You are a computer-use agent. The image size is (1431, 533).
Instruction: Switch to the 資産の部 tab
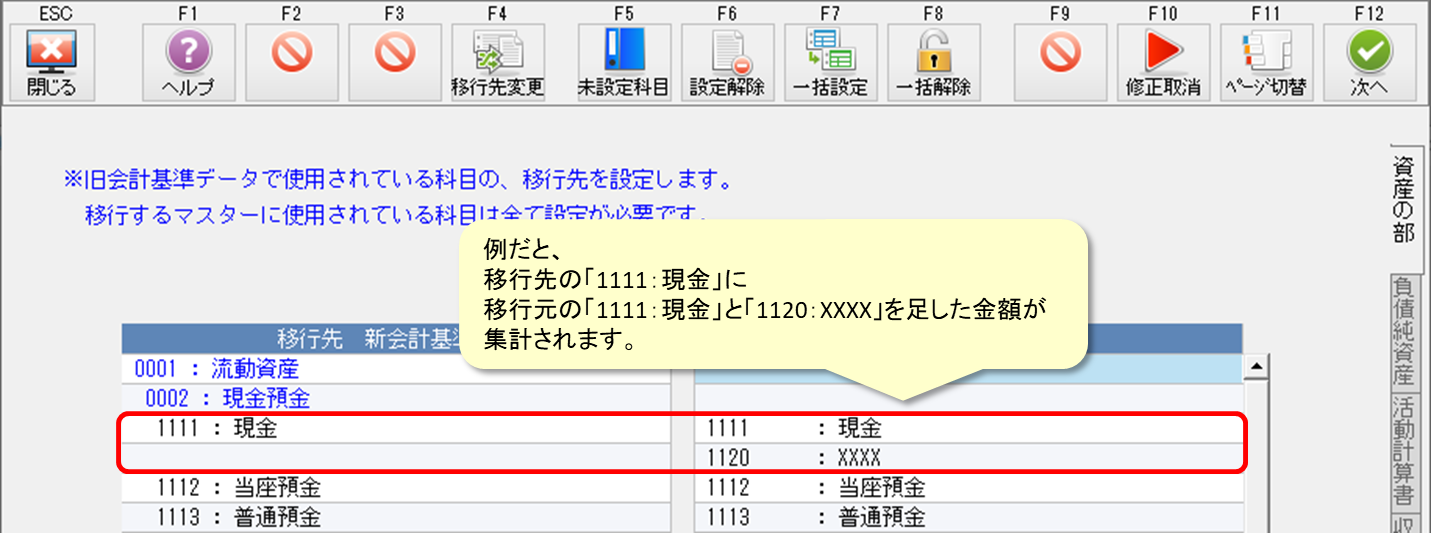click(x=1403, y=201)
